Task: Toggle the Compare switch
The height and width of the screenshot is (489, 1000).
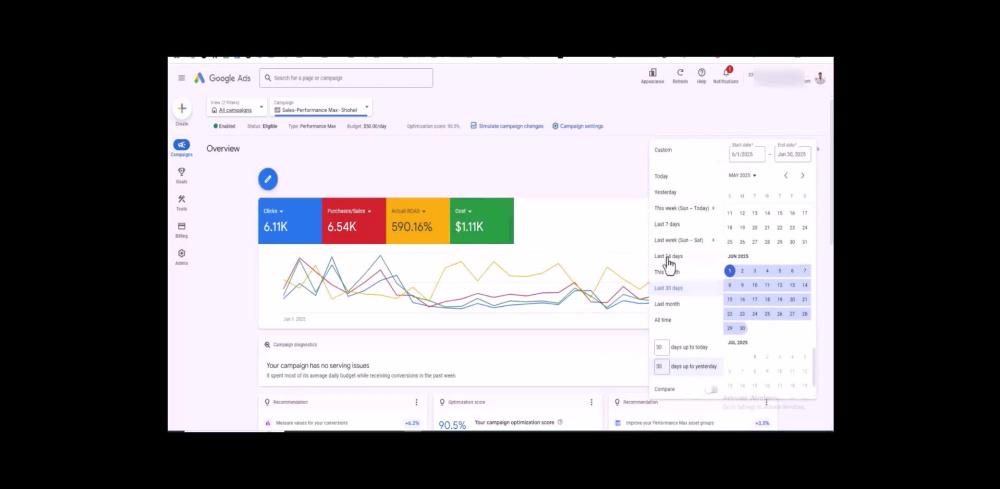Action: 712,389
